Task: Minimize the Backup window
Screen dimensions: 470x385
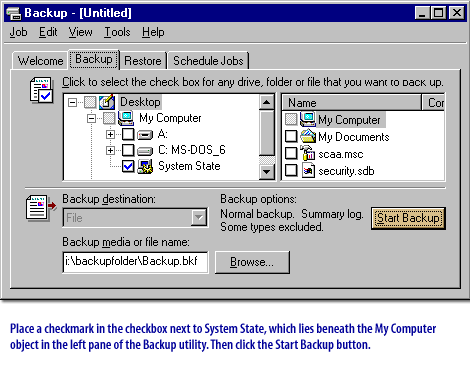Action: pyautogui.click(x=422, y=13)
